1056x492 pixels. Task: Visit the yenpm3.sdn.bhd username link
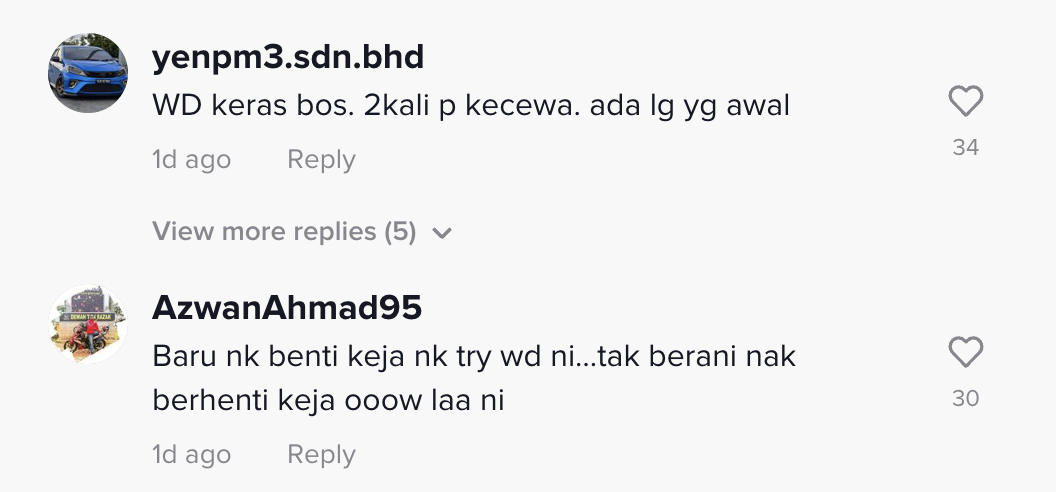(288, 58)
